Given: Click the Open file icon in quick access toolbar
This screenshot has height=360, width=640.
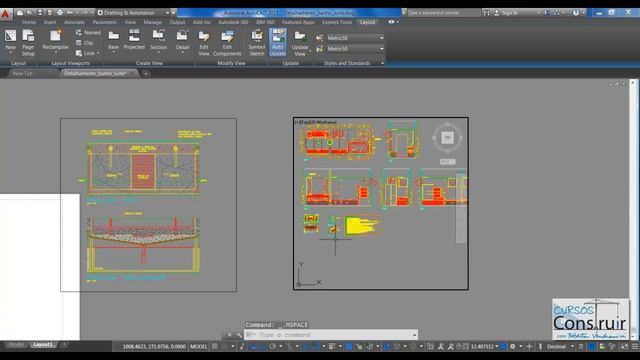Looking at the screenshot, I should coord(29,13).
